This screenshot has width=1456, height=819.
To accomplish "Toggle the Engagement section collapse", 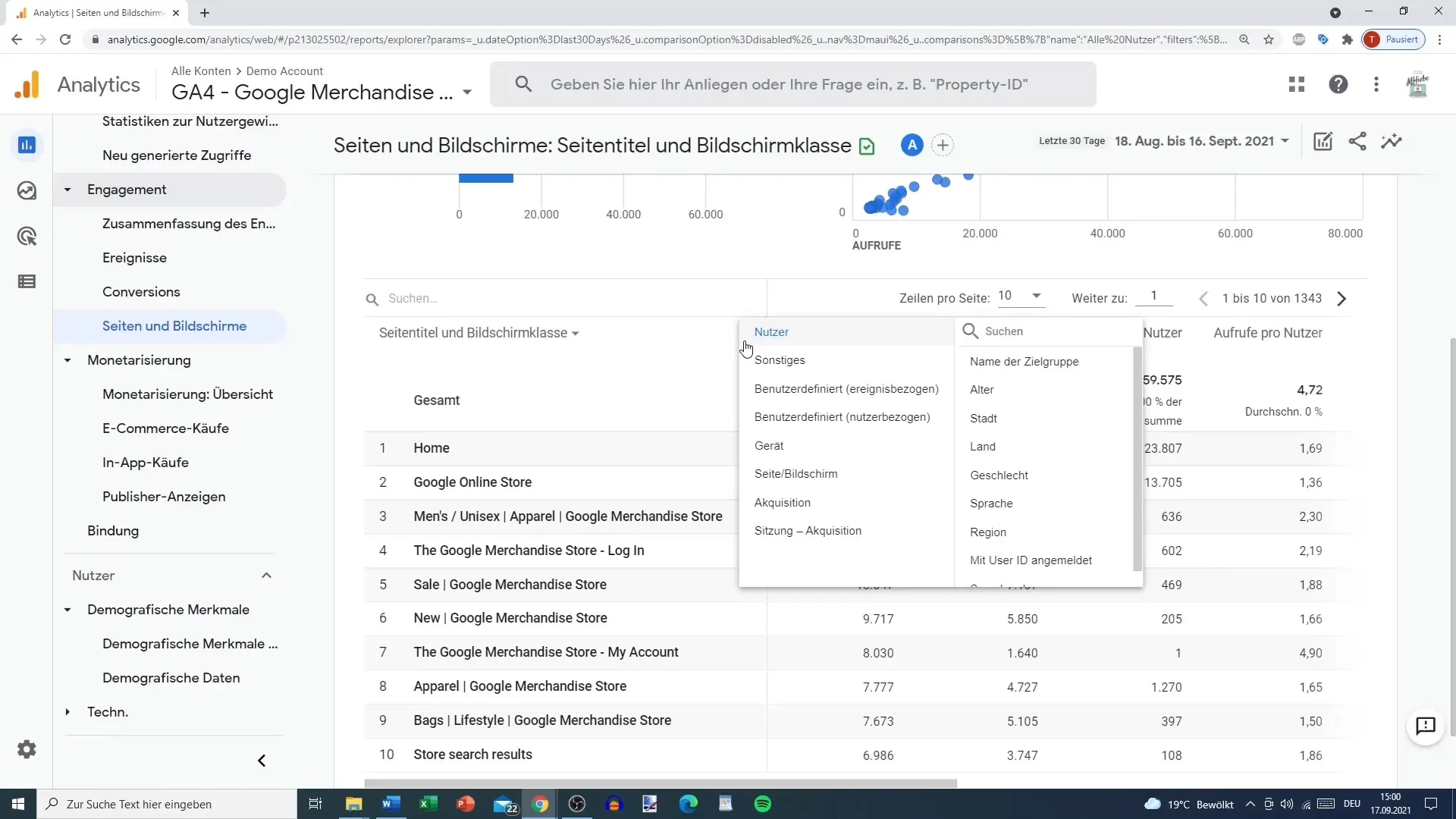I will coord(67,189).
